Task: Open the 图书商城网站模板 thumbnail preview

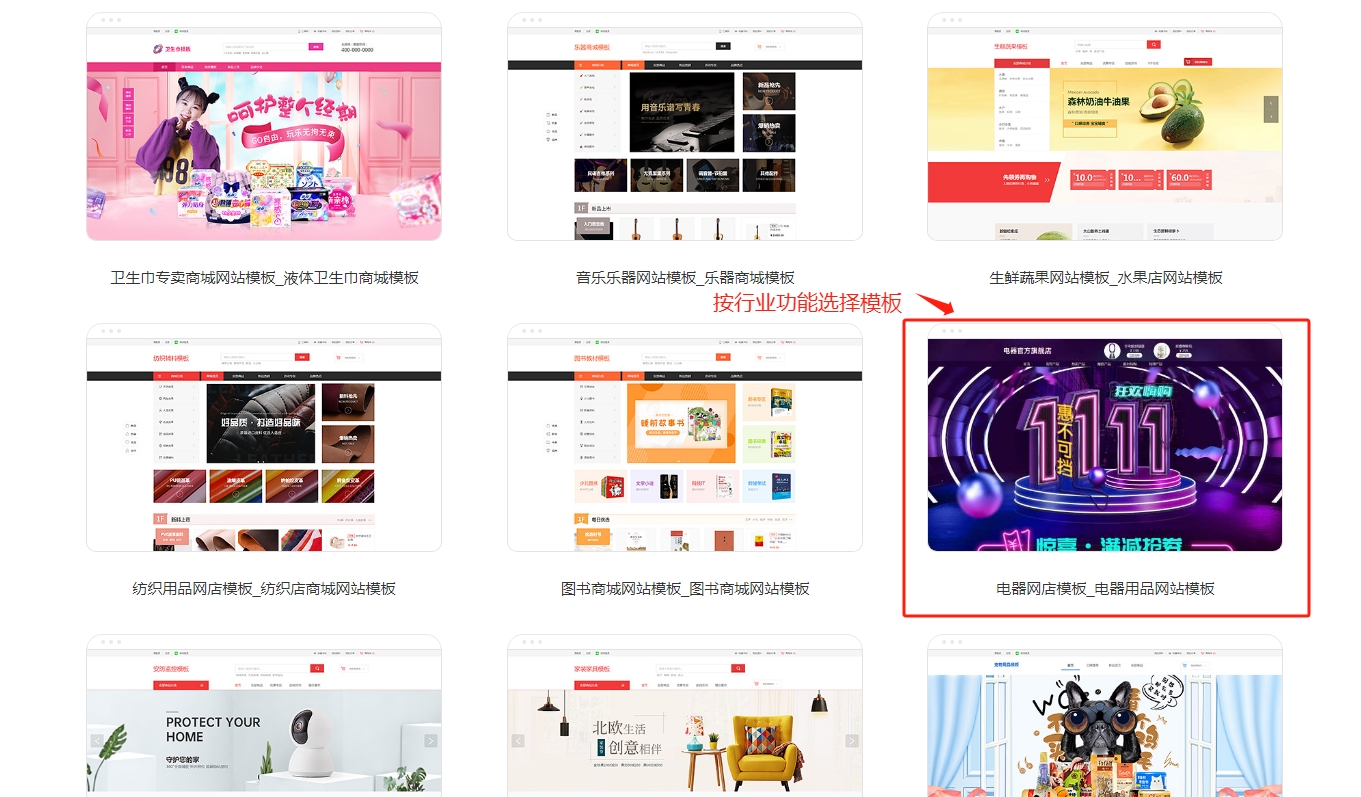Action: pos(685,437)
